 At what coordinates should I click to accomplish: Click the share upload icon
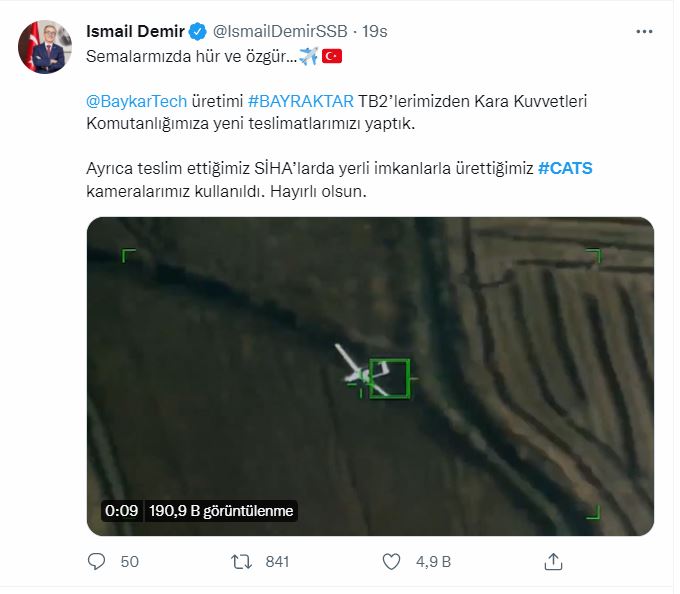[553, 561]
